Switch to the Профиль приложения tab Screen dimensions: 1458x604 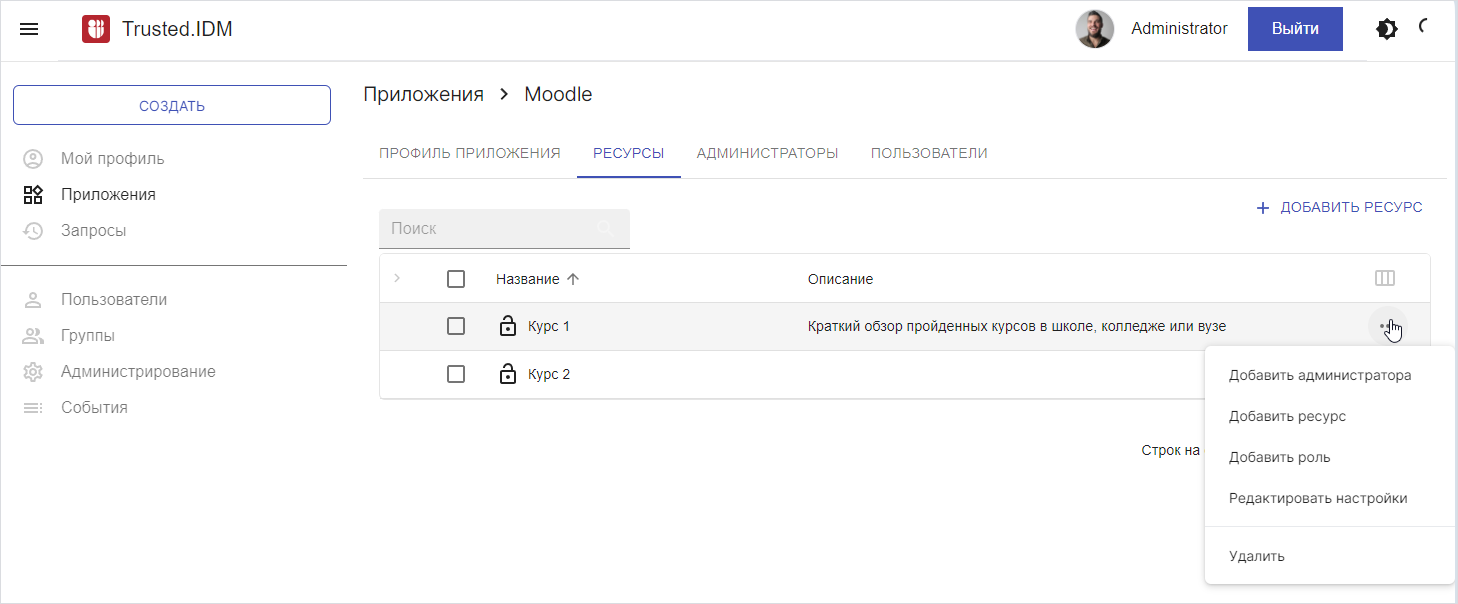470,153
